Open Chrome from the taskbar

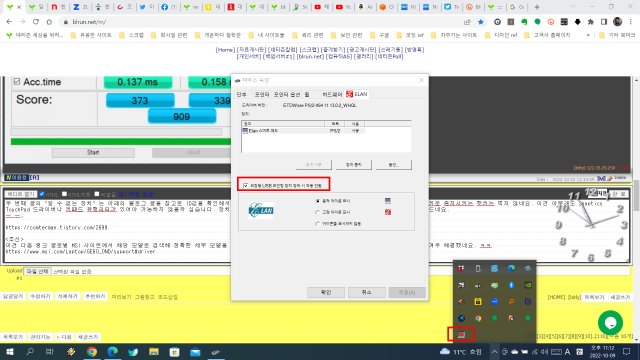[92, 351]
